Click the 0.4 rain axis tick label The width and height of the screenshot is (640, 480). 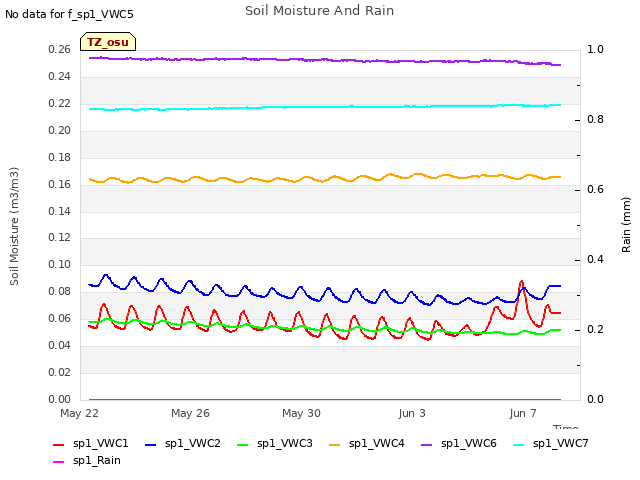pos(595,260)
